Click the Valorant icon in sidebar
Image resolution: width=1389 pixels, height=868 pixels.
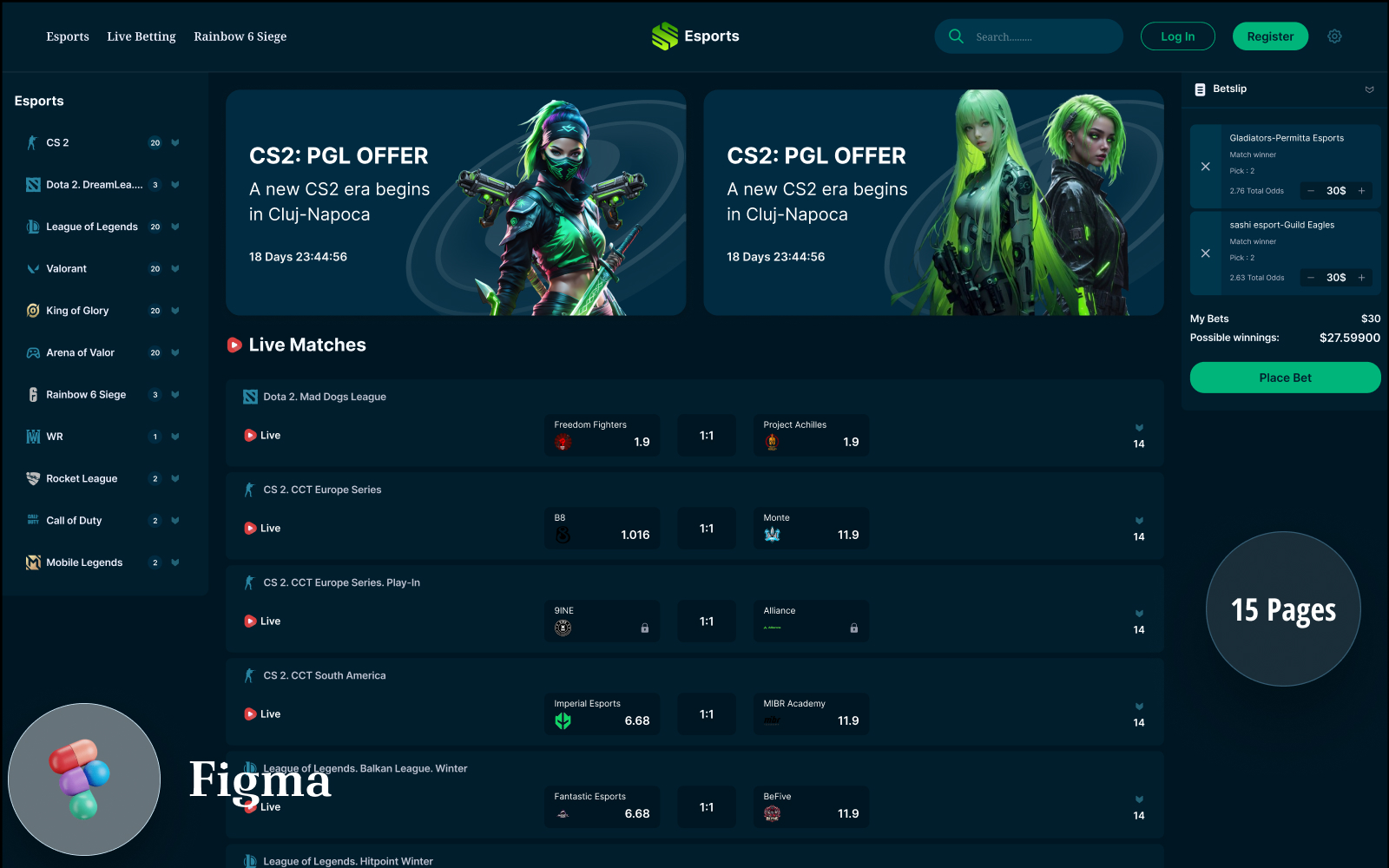(x=33, y=269)
